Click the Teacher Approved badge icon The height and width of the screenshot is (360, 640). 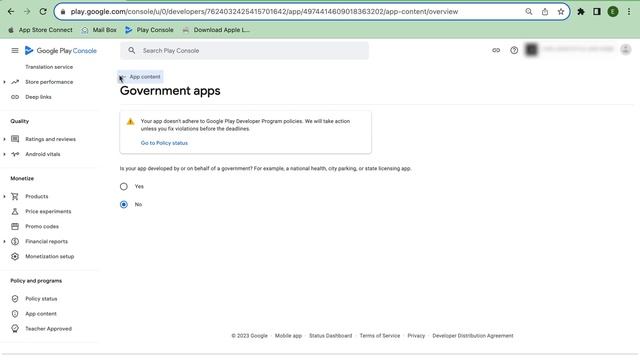[x=15, y=329]
